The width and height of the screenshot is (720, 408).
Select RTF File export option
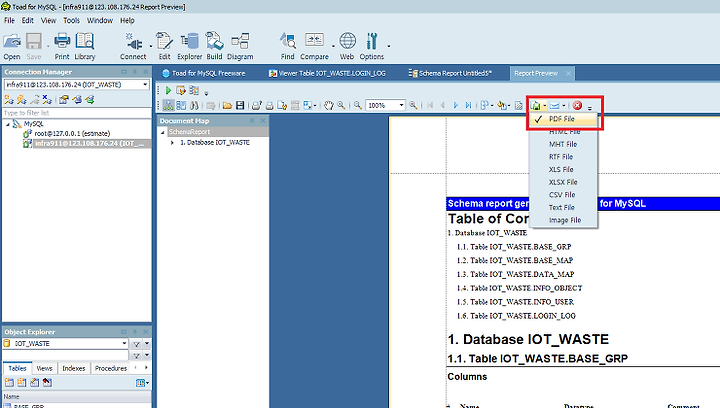coord(563,157)
